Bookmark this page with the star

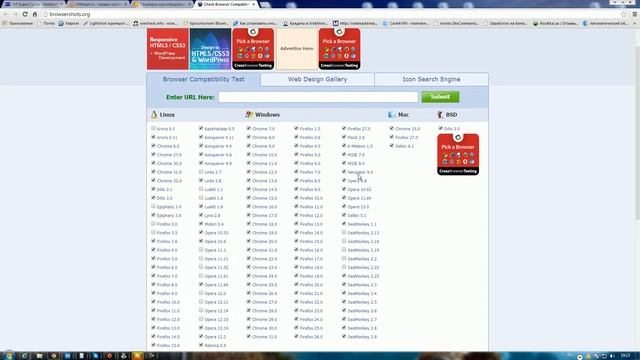tap(624, 14)
